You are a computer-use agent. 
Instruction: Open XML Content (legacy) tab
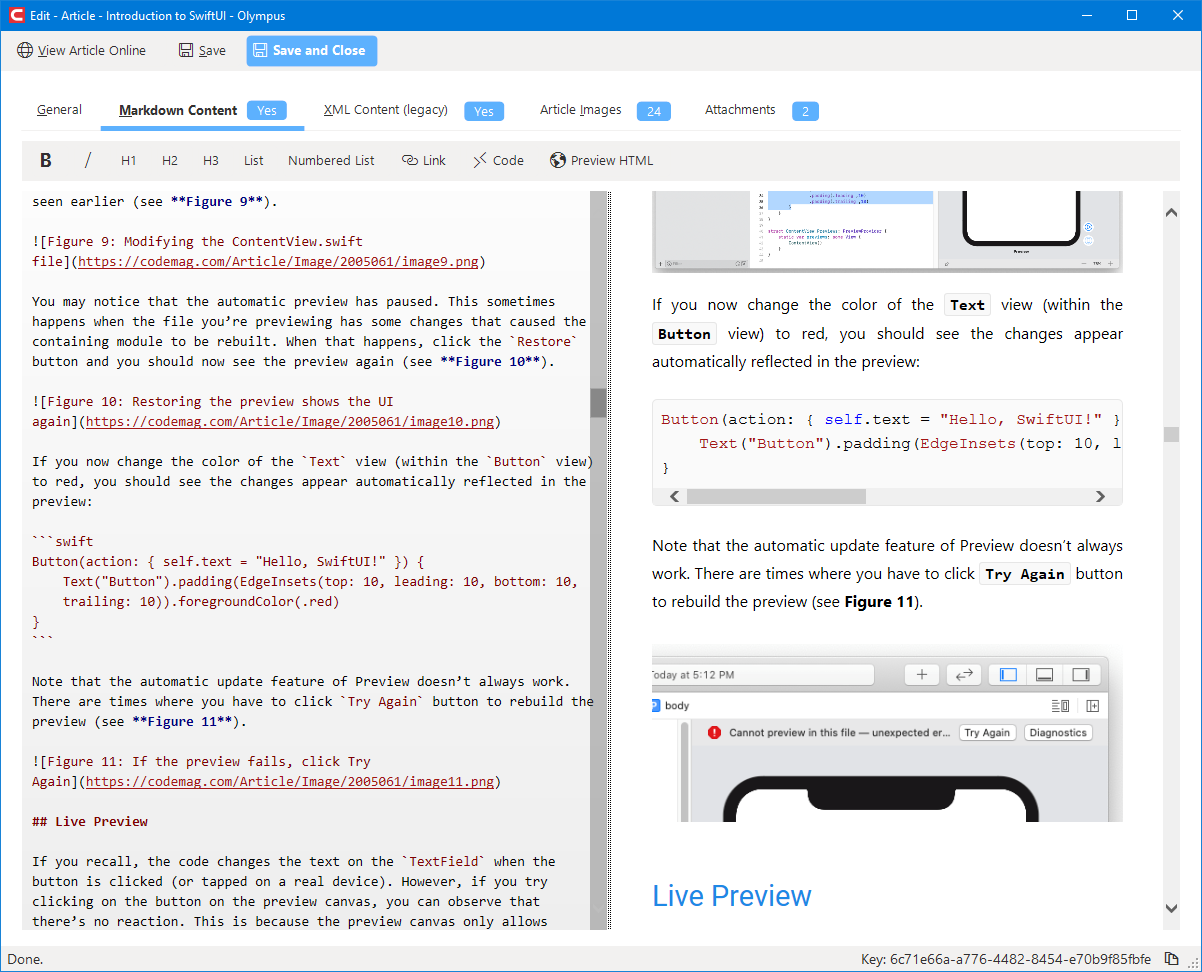[386, 110]
